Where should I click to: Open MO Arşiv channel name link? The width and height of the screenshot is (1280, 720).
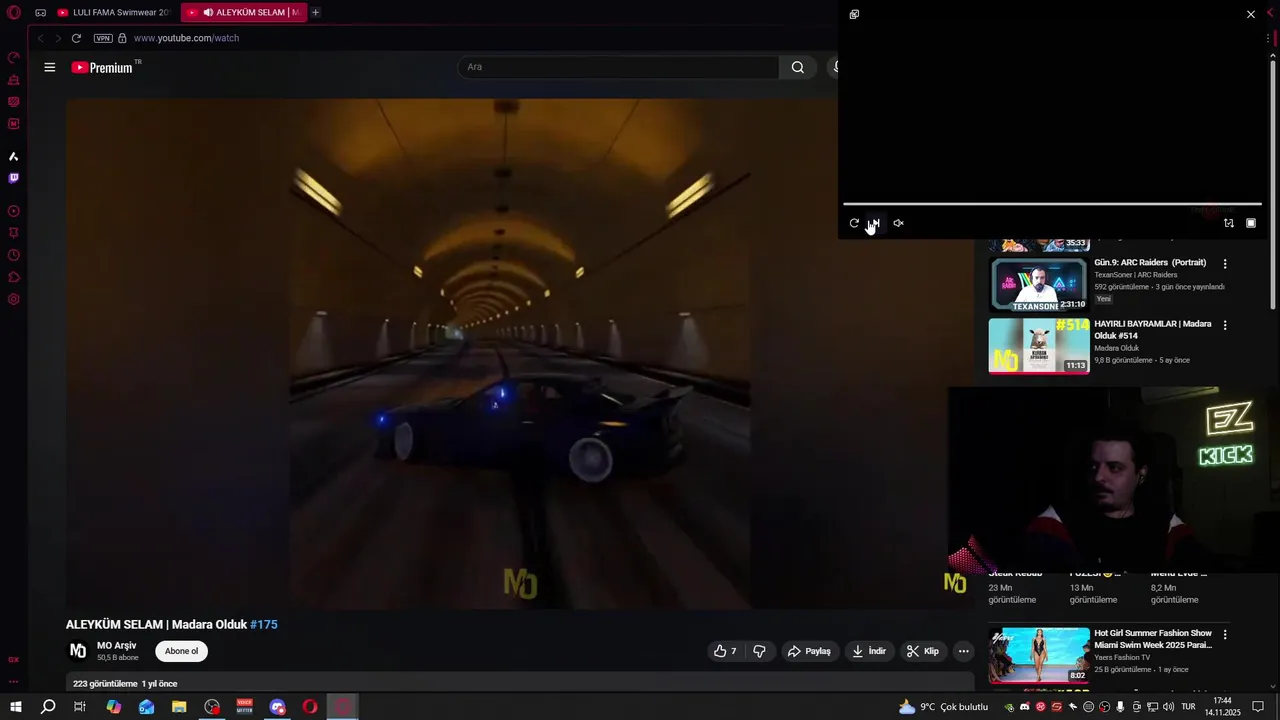[x=117, y=645]
